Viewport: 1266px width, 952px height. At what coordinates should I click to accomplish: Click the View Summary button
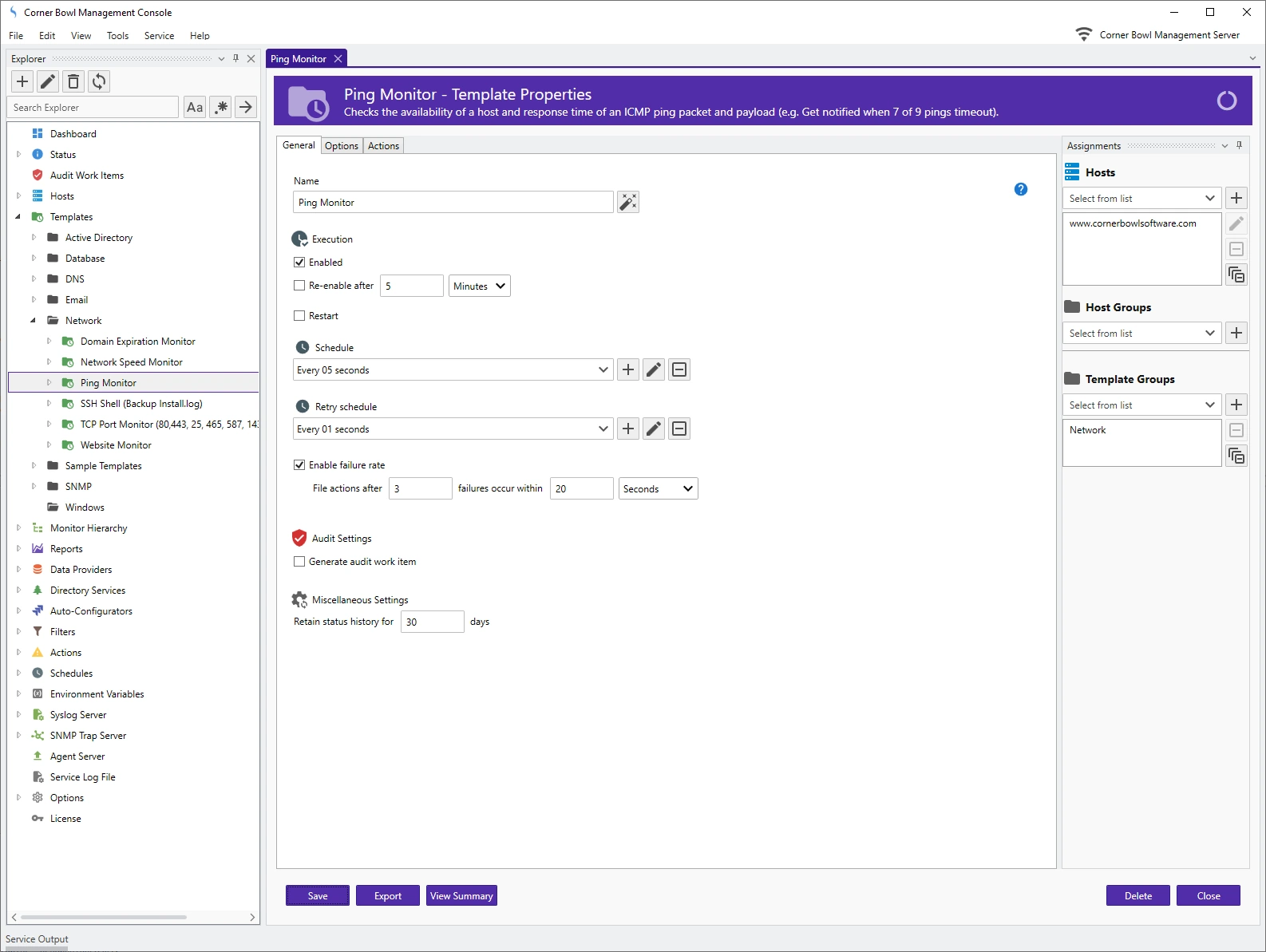click(x=461, y=896)
